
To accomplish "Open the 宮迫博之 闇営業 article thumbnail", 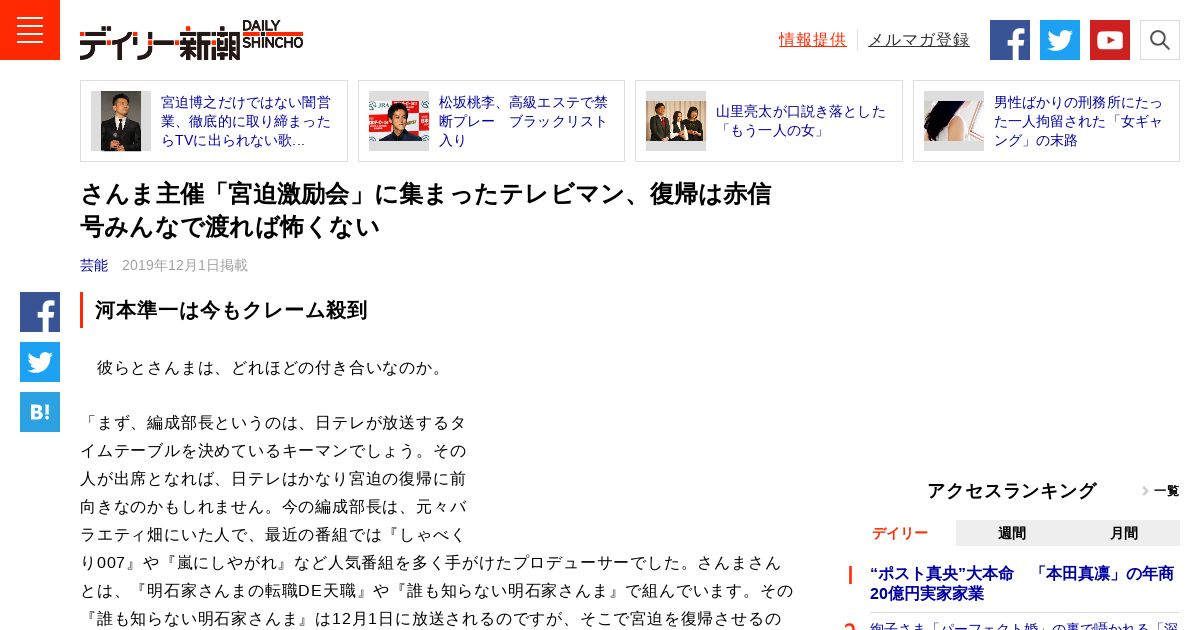I will point(121,121).
